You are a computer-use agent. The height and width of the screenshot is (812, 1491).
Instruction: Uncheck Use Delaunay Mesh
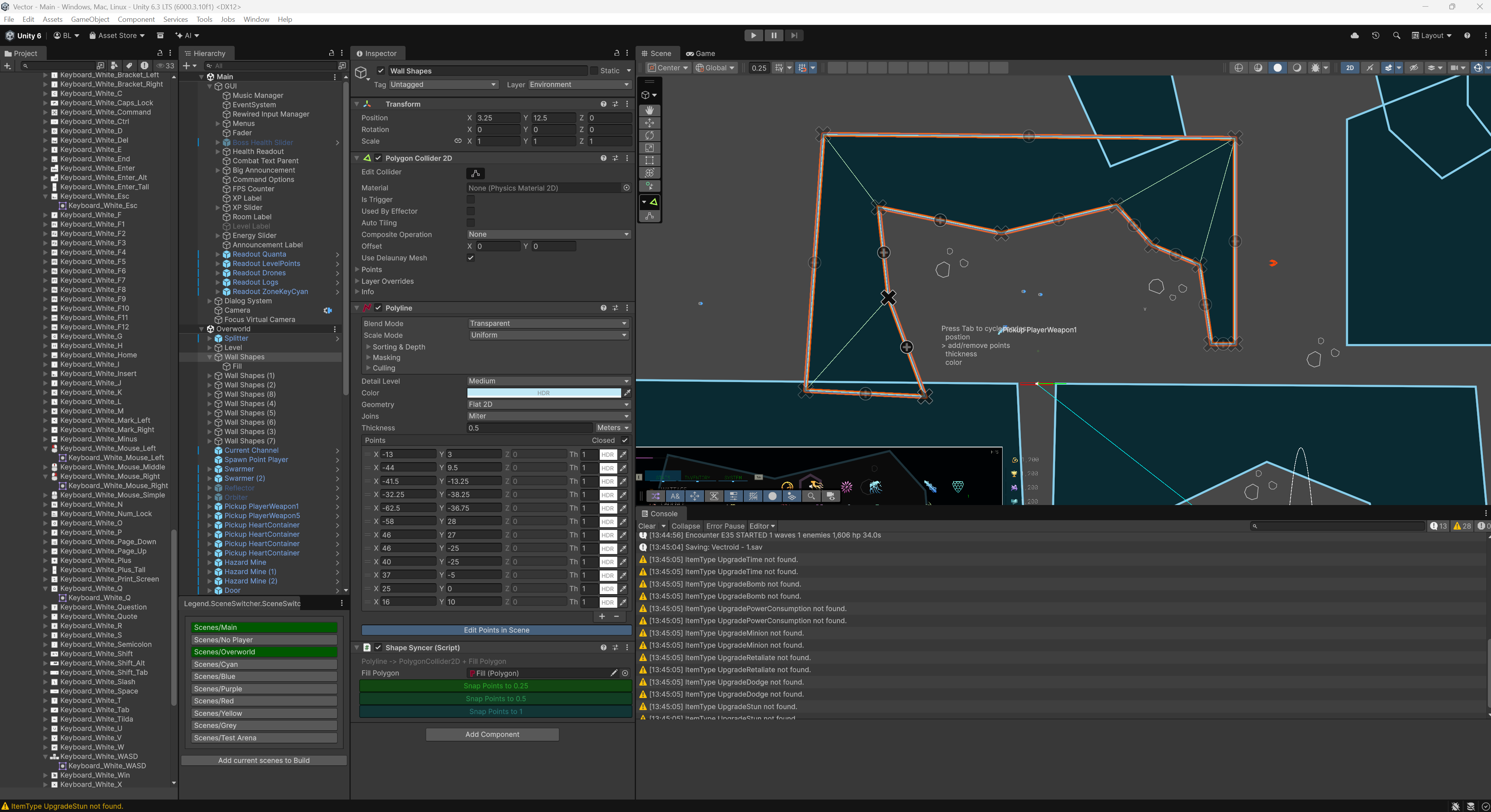coord(471,258)
